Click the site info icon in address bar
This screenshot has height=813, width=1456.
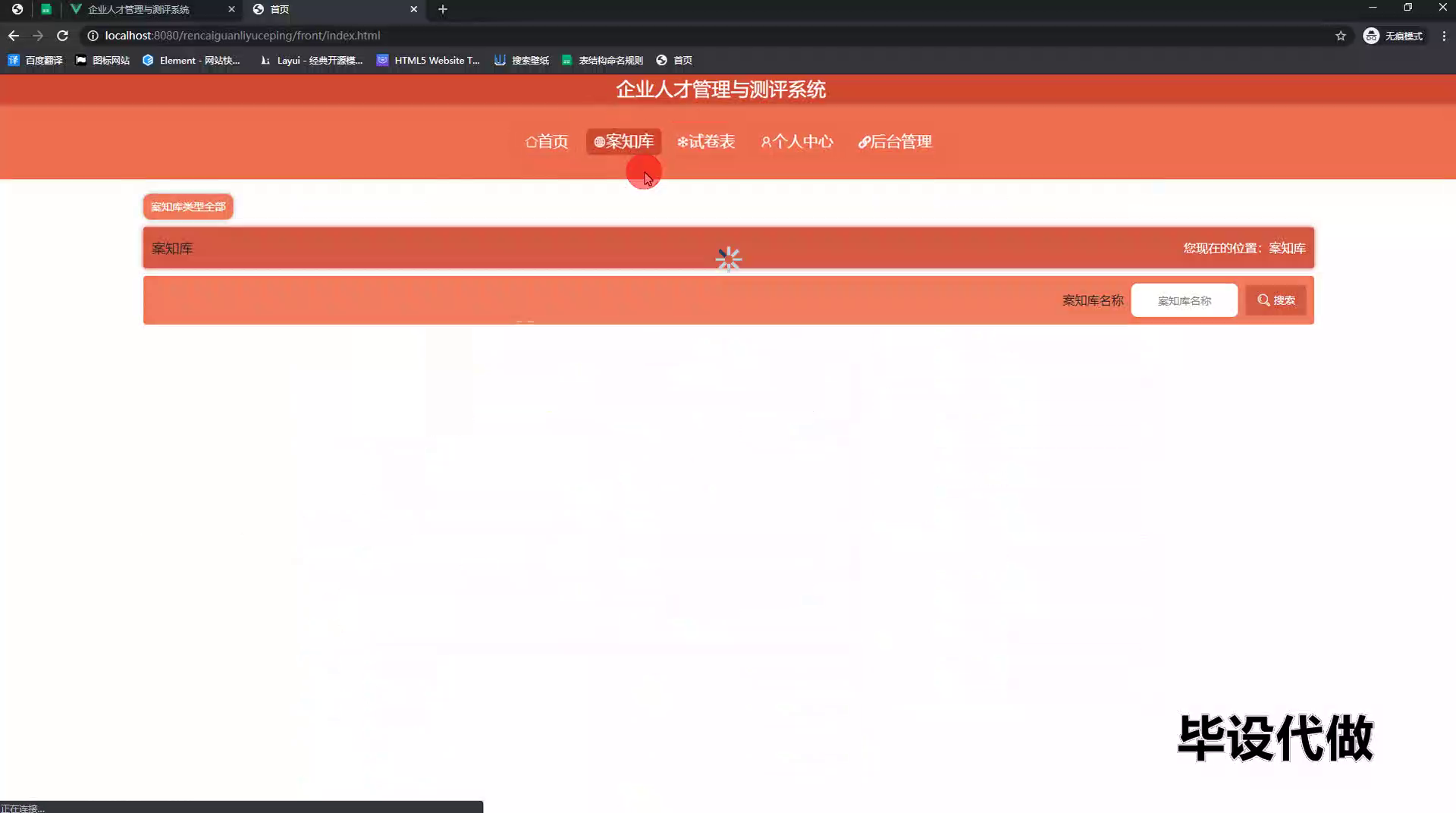tap(93, 36)
